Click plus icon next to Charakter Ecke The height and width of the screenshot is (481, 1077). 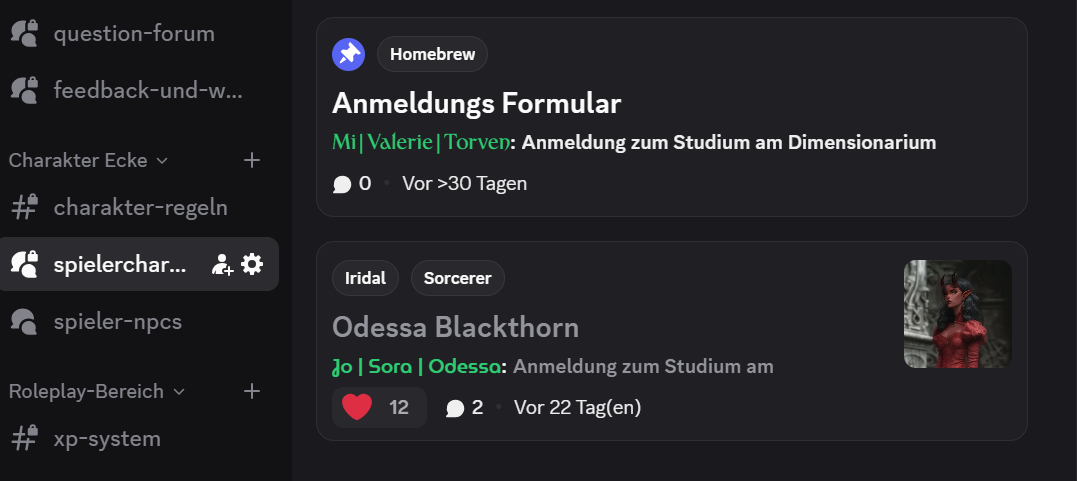252,160
